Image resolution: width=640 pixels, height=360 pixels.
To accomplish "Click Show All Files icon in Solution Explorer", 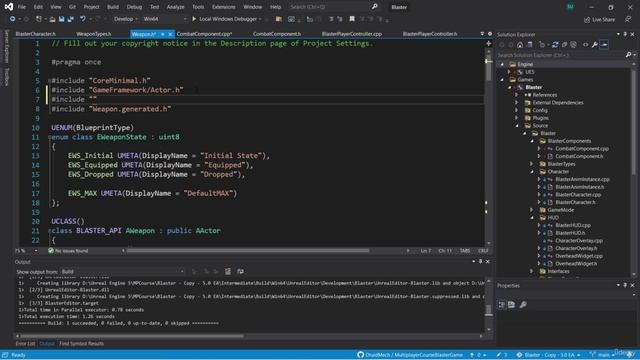I will coord(573,44).
